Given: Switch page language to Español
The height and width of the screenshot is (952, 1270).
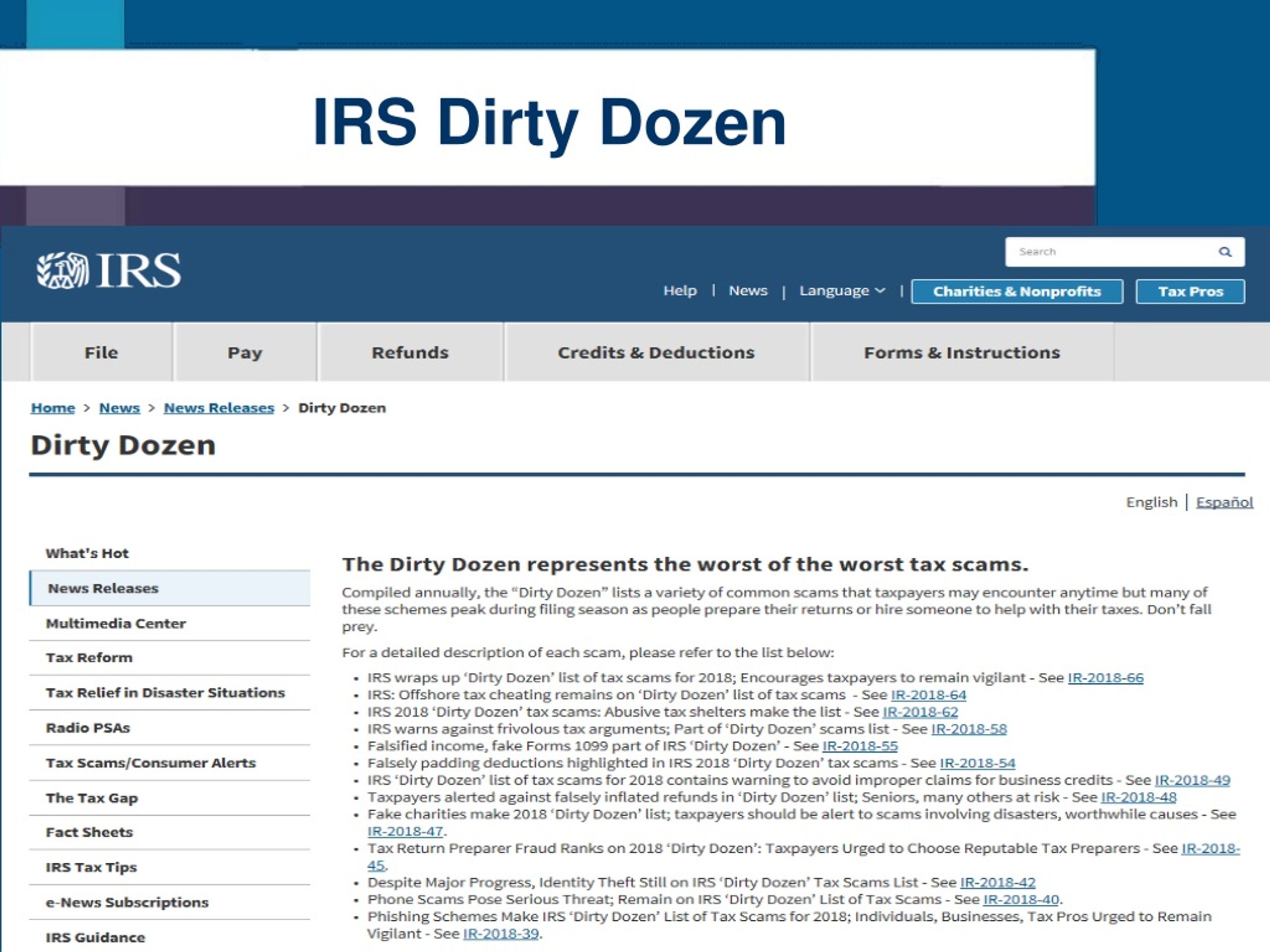Looking at the screenshot, I should [x=1224, y=503].
